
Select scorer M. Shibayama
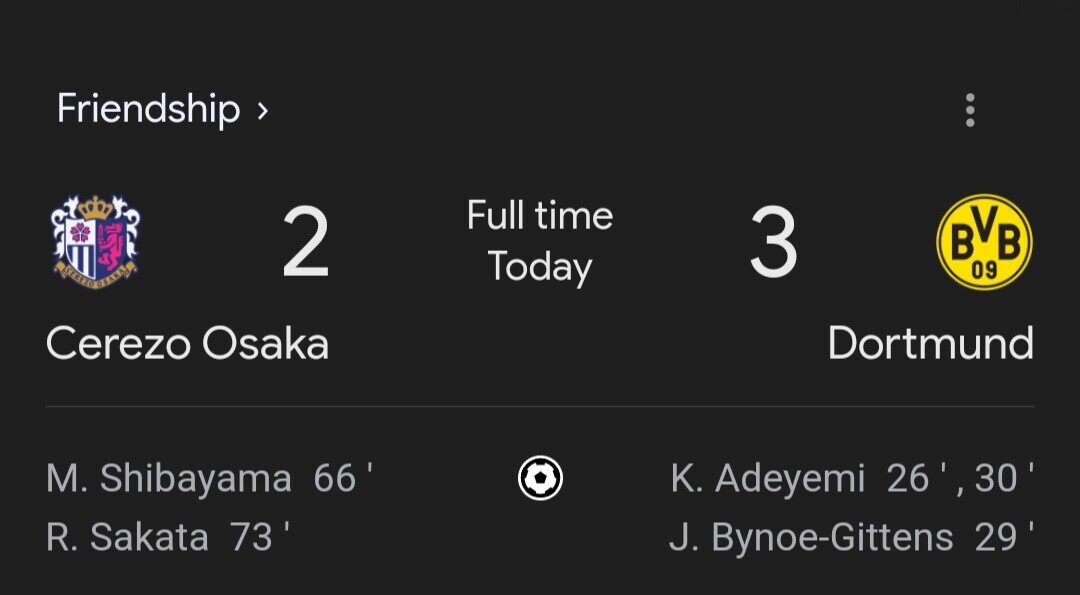pos(169,479)
